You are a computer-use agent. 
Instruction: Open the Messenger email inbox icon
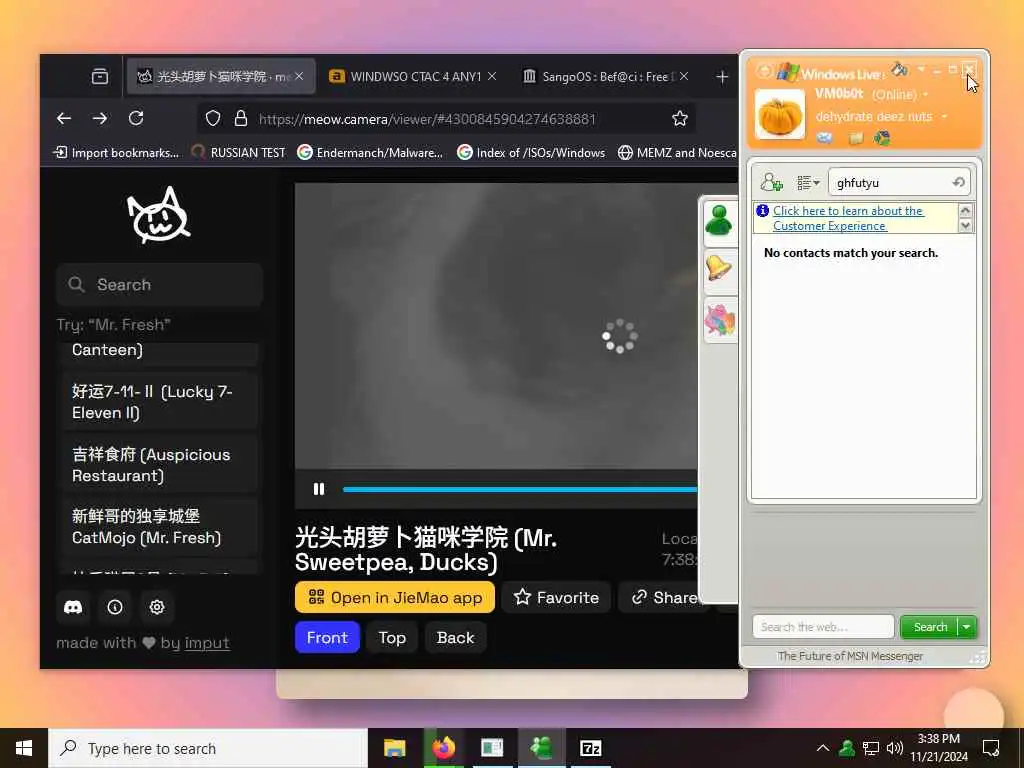click(825, 138)
